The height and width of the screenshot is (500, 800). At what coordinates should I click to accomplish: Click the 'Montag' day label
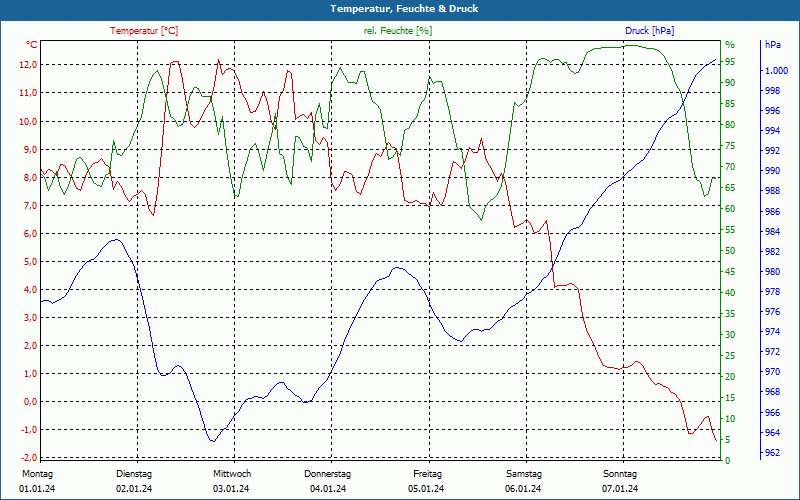(x=37, y=474)
